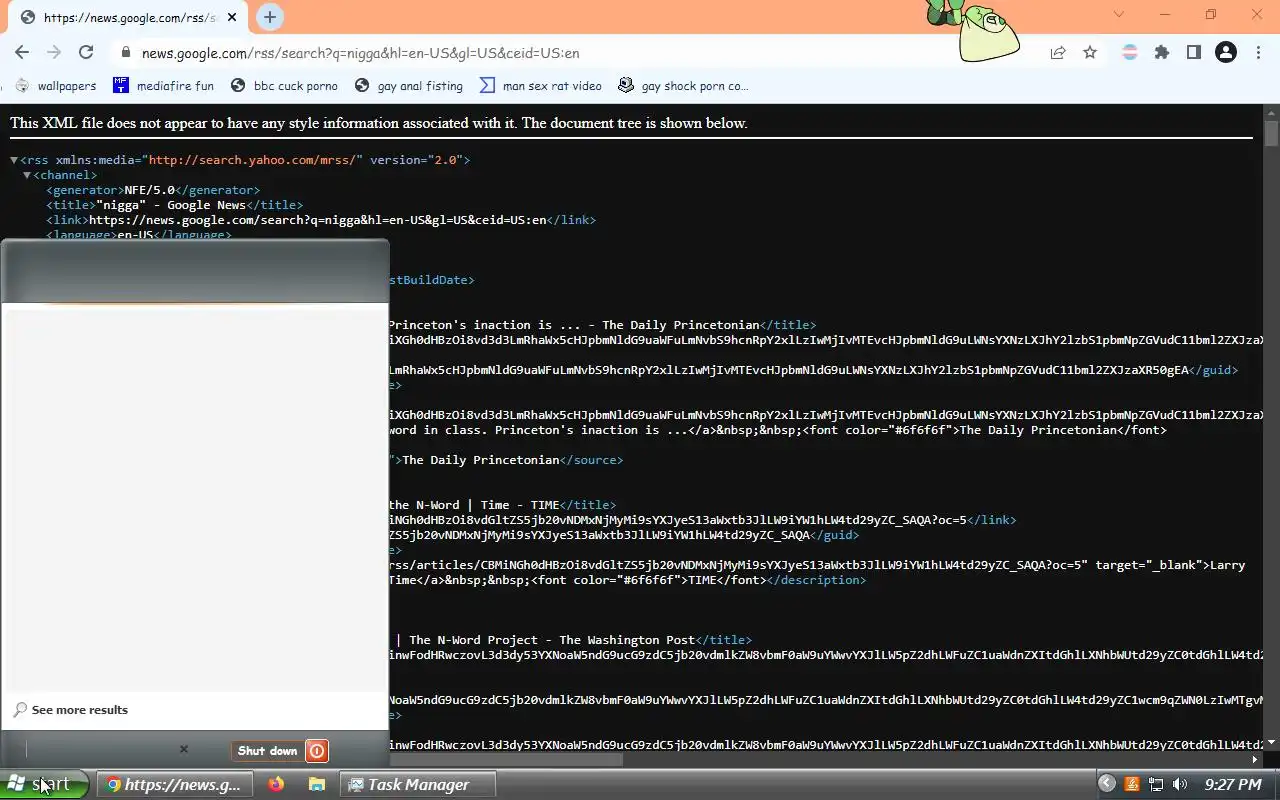This screenshot has height=800, width=1280.
Task: Reload the page with the refresh icon
Action: 86,53
